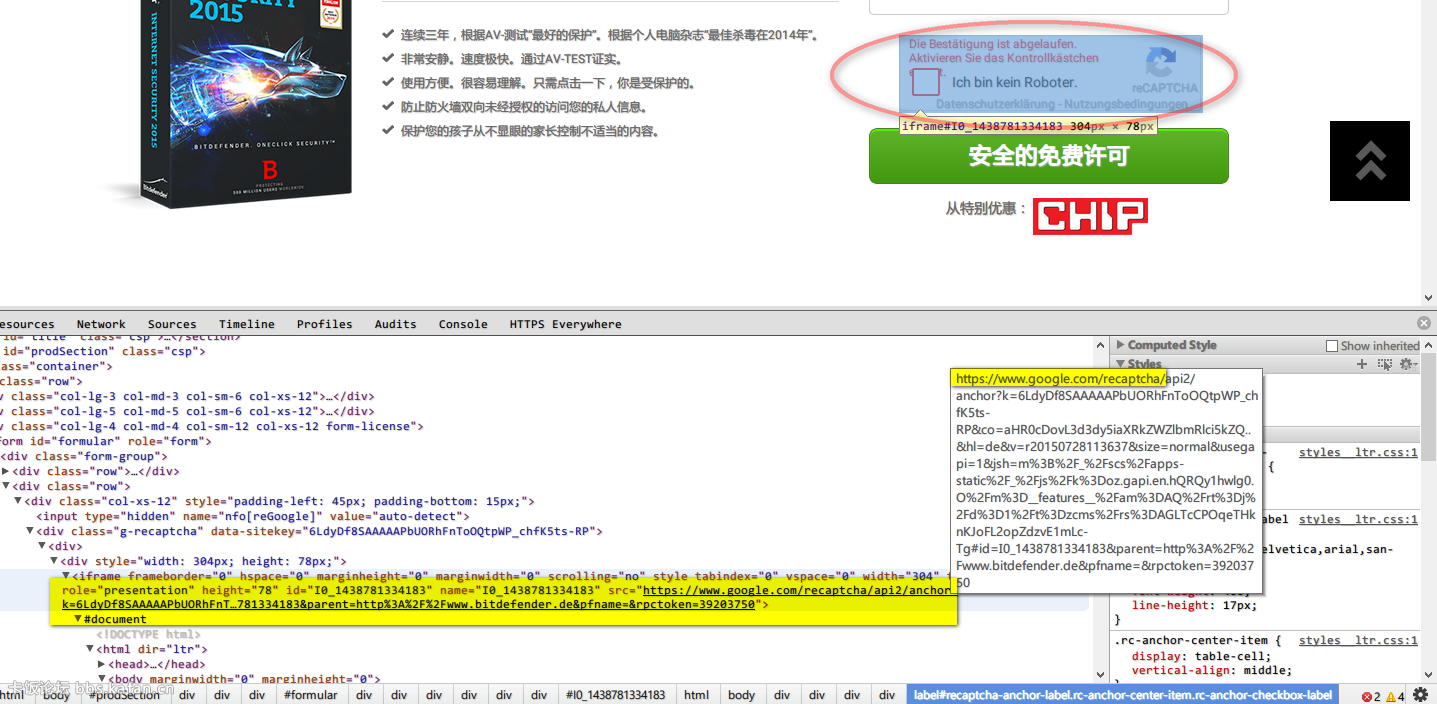Viewport: 1437px width, 704px height.
Task: Select label#recaptcha-anchor-label breadcrumb
Action: [1123, 695]
